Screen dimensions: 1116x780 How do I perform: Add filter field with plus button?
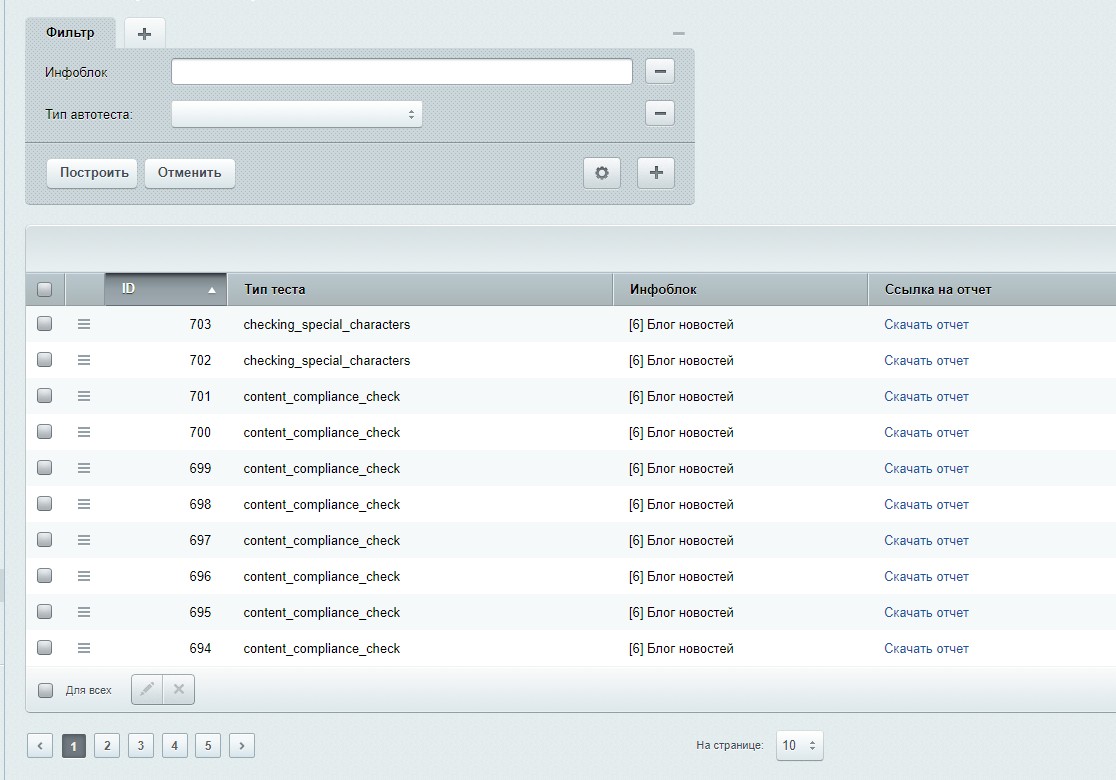(x=656, y=173)
